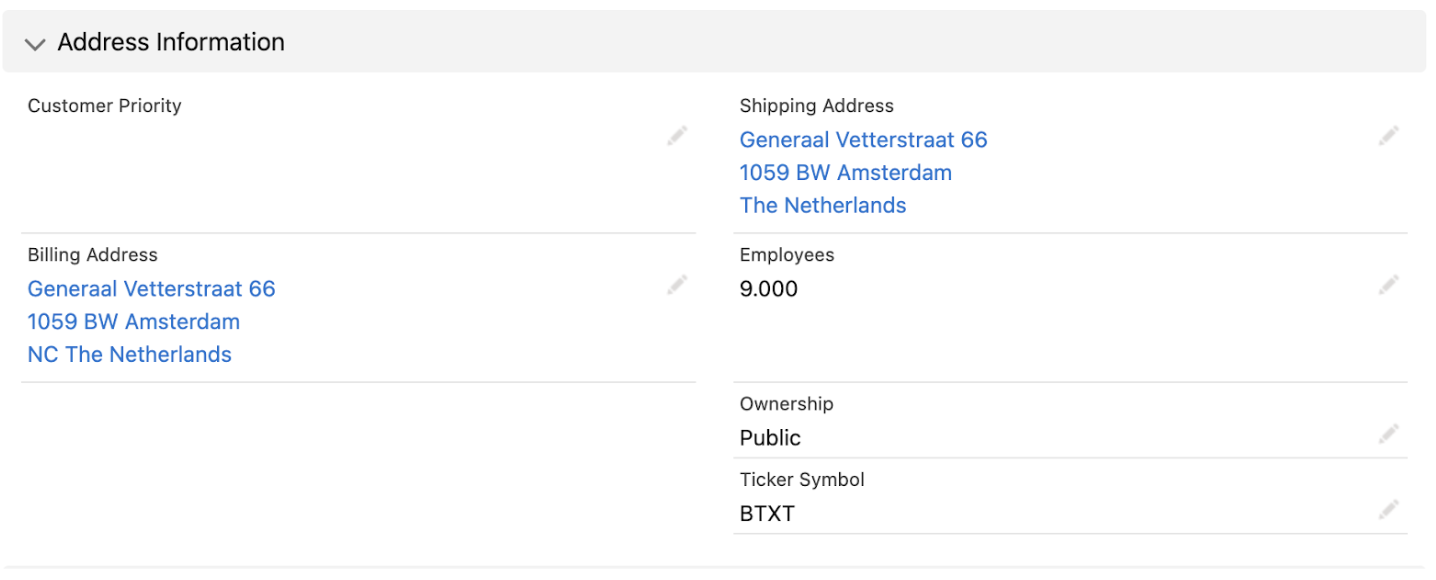Collapse the Address Information section chevron
1436x580 pixels.
click(x=36, y=44)
